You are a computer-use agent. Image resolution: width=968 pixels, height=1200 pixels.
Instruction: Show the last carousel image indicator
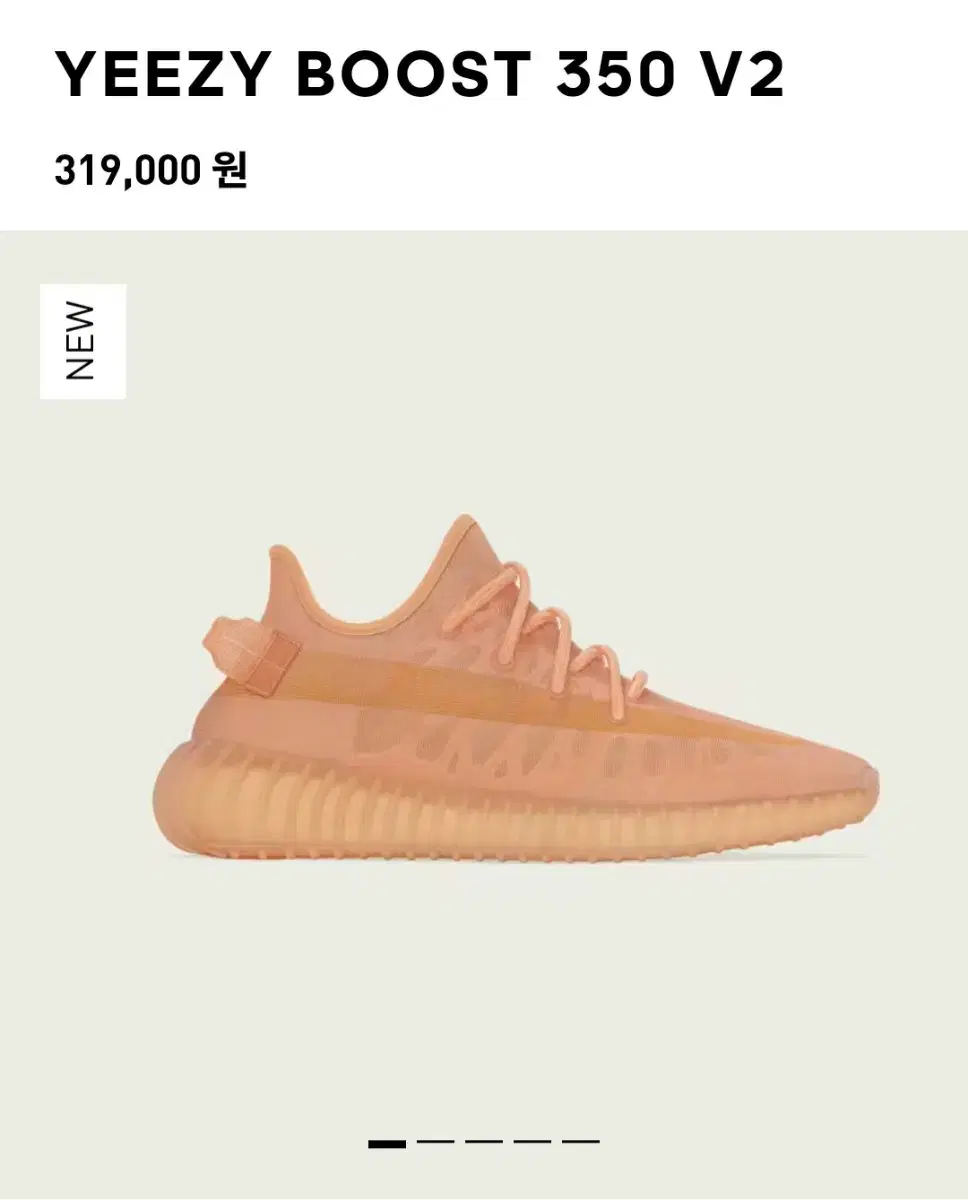coord(581,1142)
